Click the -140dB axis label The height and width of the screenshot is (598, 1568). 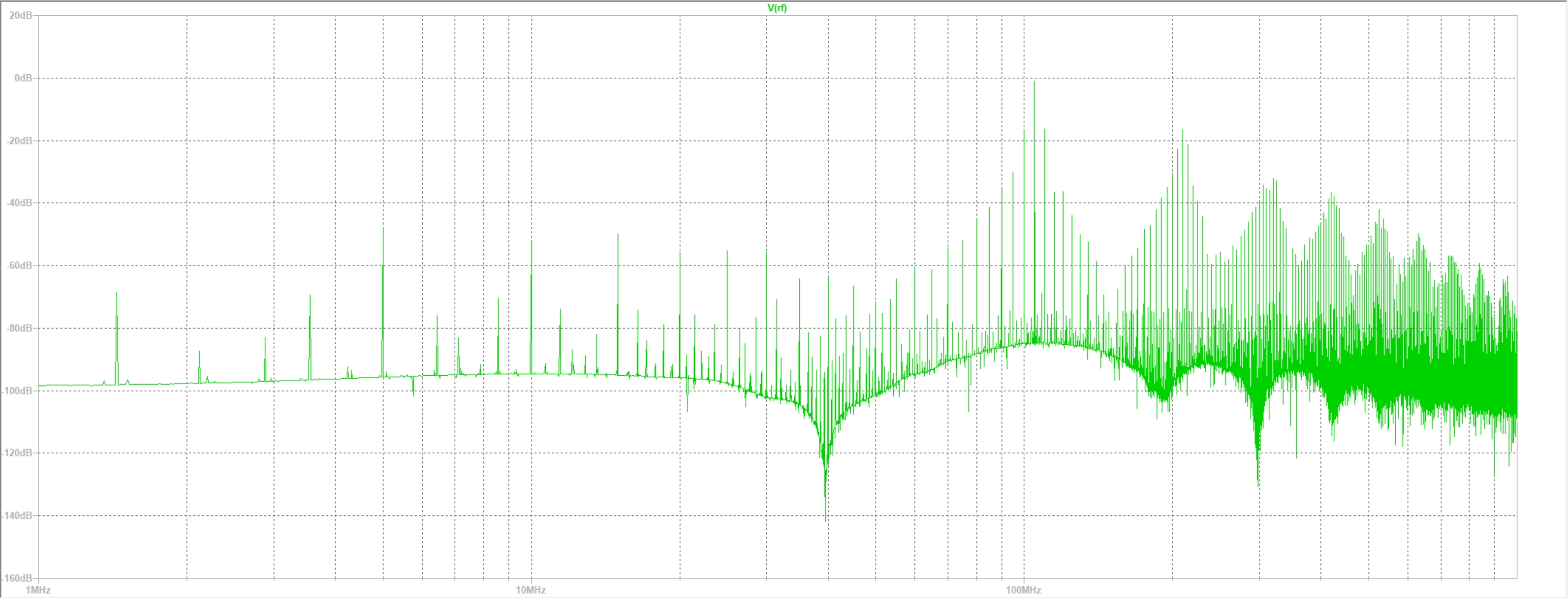(18, 515)
